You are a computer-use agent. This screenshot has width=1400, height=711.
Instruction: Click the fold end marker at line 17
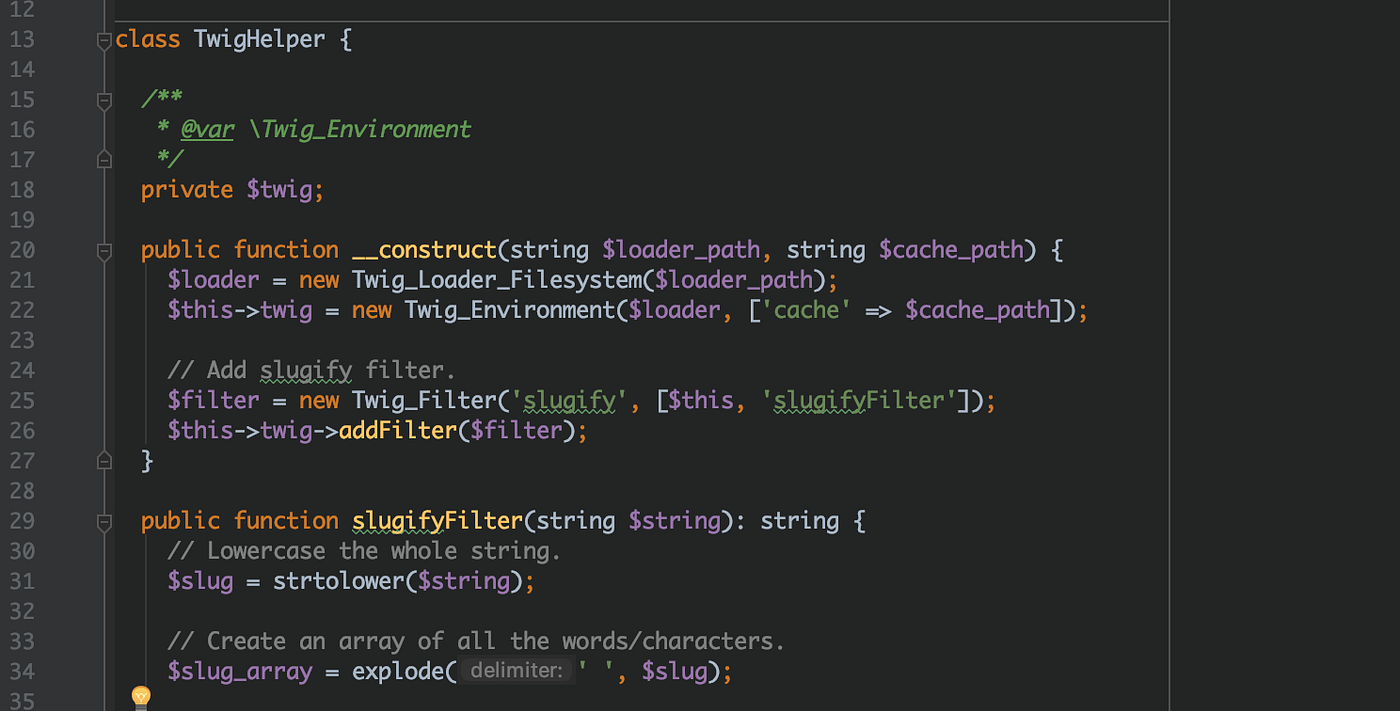click(x=103, y=158)
